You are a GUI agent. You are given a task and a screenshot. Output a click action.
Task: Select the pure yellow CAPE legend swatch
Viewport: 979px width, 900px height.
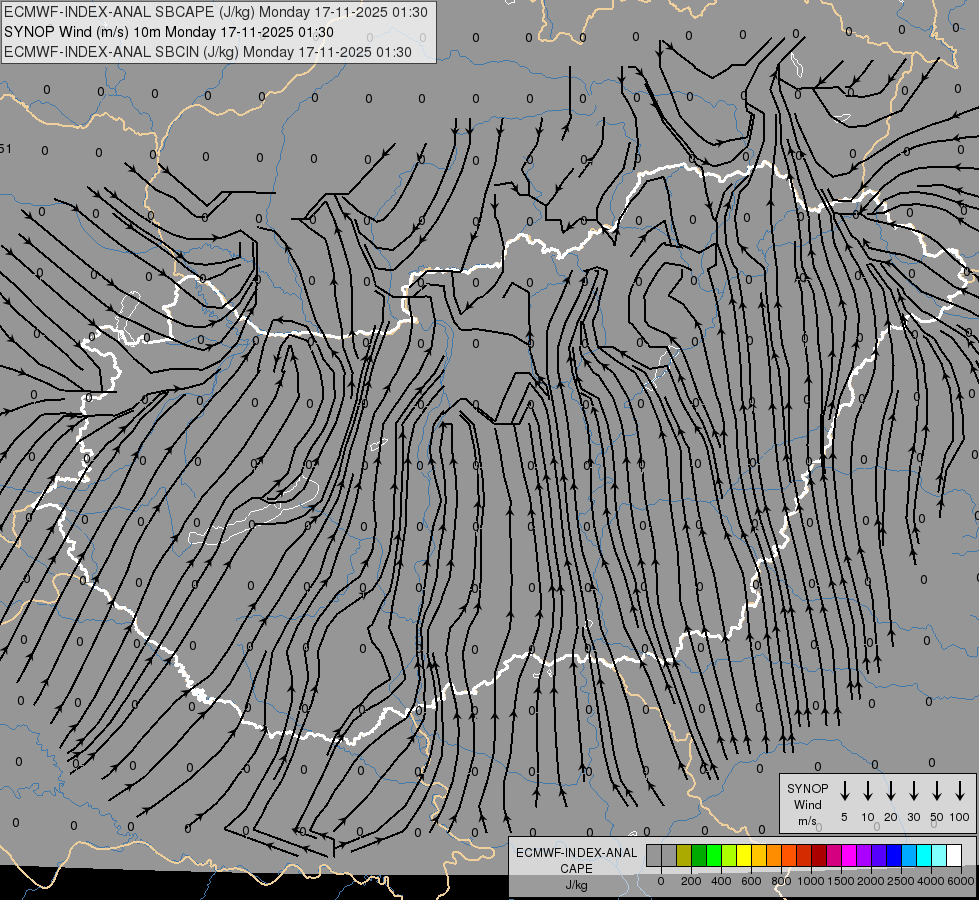[x=744, y=856]
